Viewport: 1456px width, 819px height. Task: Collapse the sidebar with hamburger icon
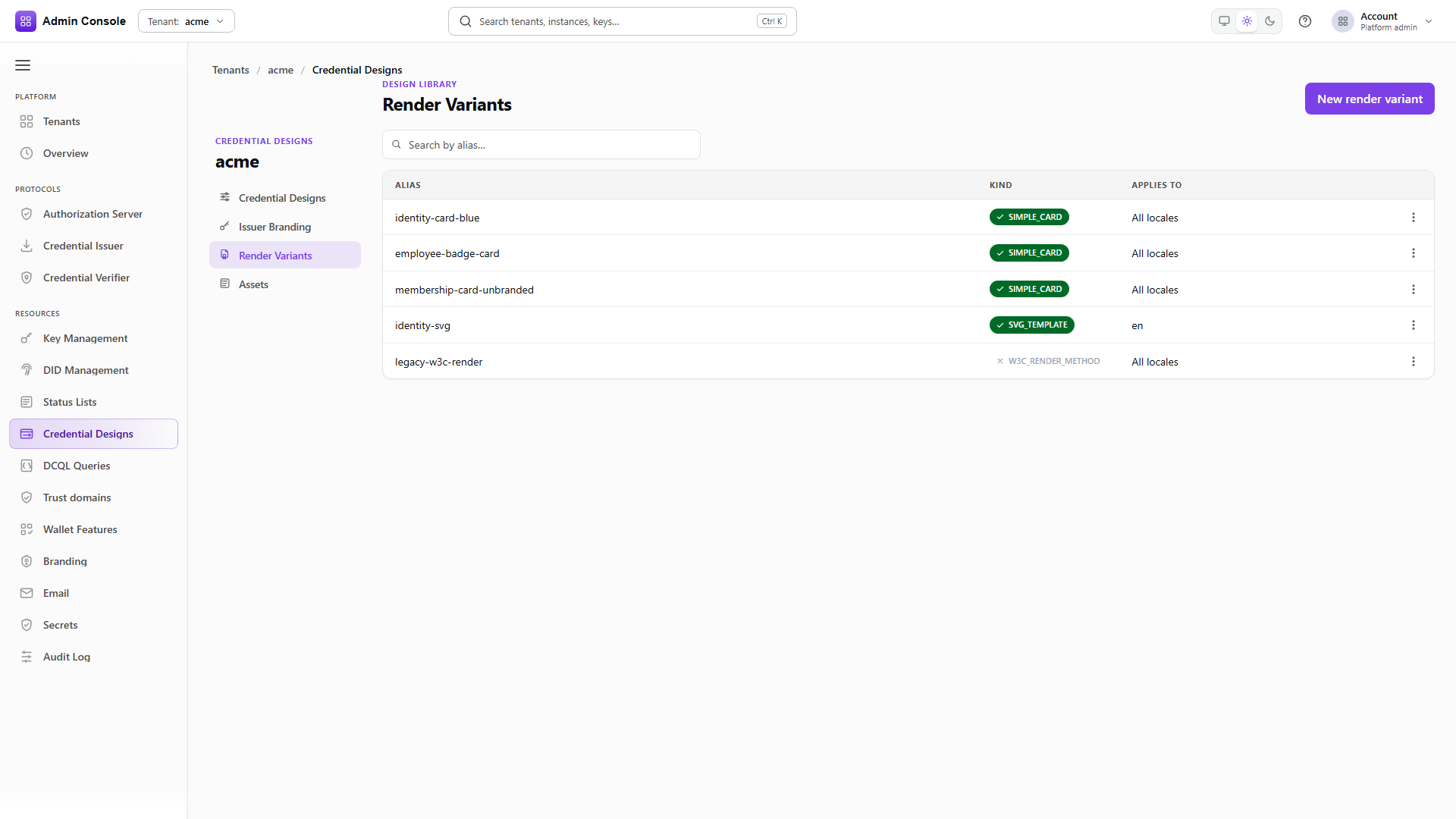[x=23, y=65]
